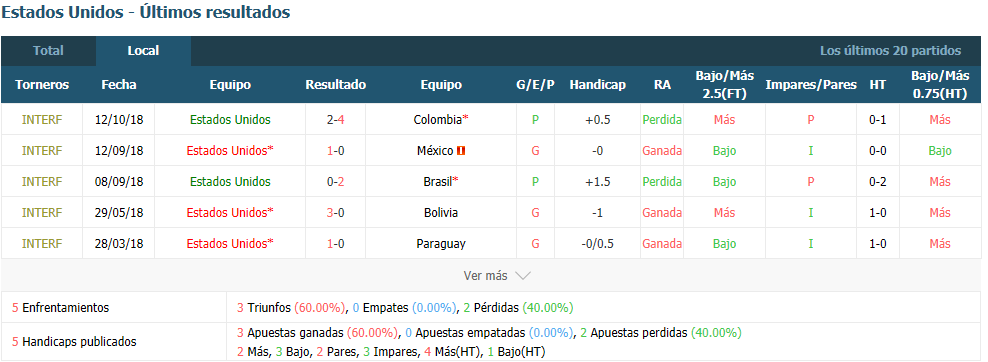The width and height of the screenshot is (988, 362).
Task: Click the red card icon next to México
Action: tap(461, 151)
